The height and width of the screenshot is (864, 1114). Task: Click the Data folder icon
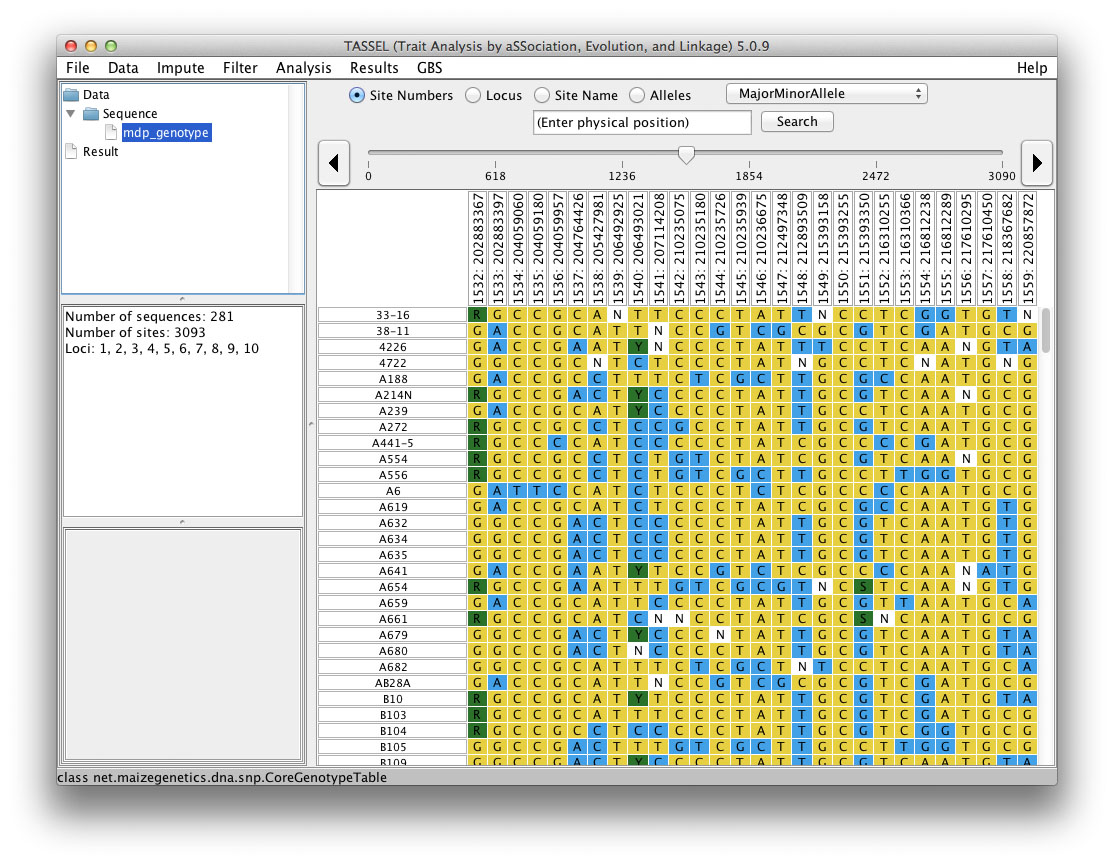pyautogui.click(x=71, y=94)
